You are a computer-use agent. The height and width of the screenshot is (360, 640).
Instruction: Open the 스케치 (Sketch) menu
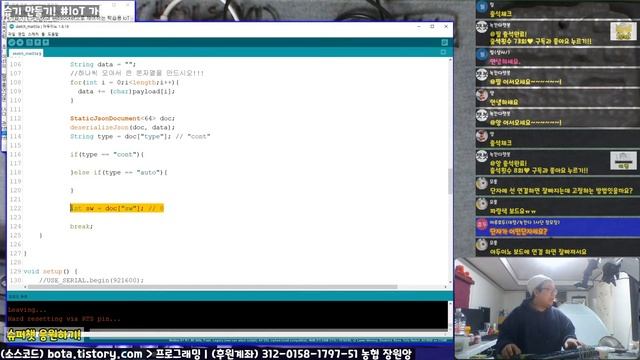point(33,34)
